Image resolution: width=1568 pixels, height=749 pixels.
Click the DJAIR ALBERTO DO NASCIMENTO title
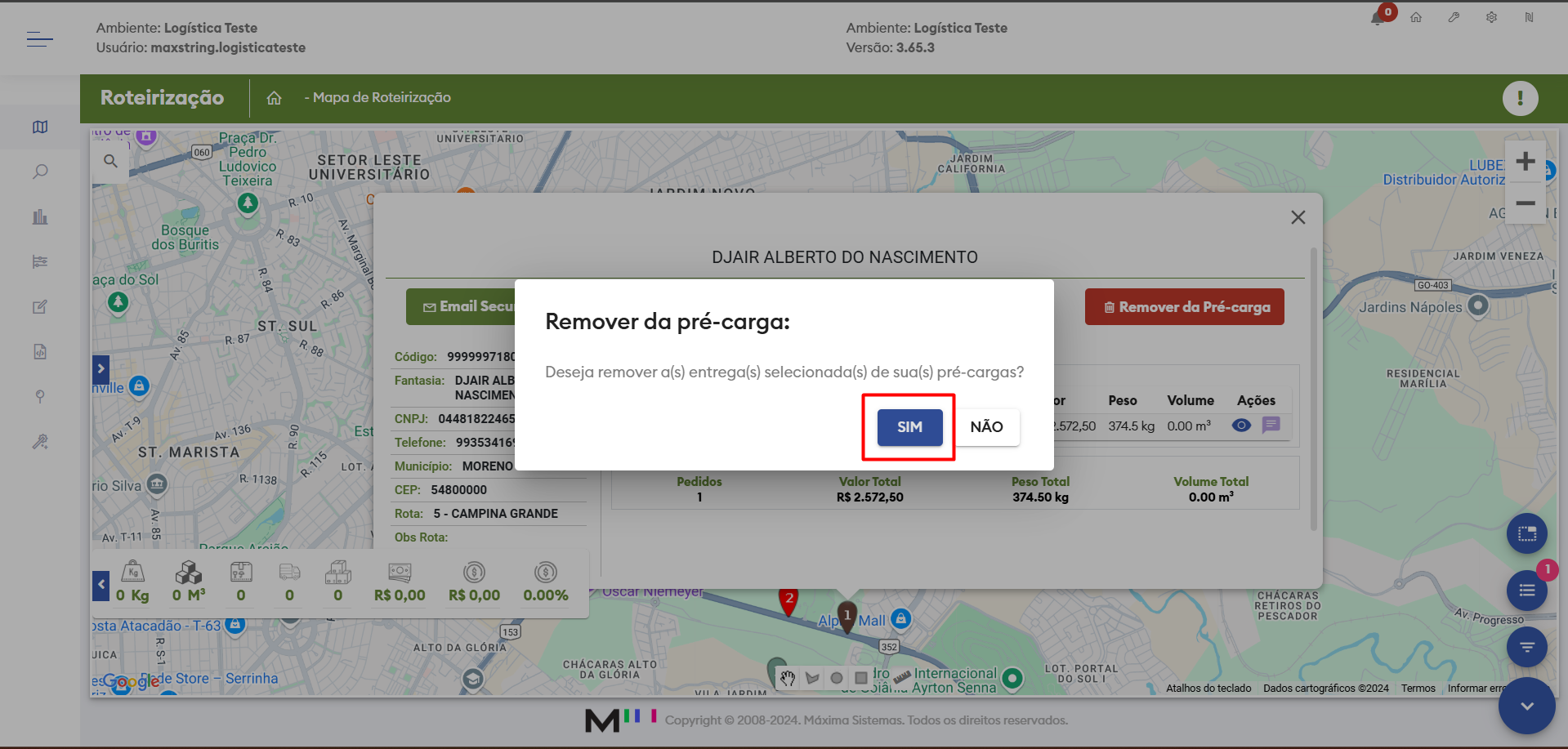[x=845, y=257]
